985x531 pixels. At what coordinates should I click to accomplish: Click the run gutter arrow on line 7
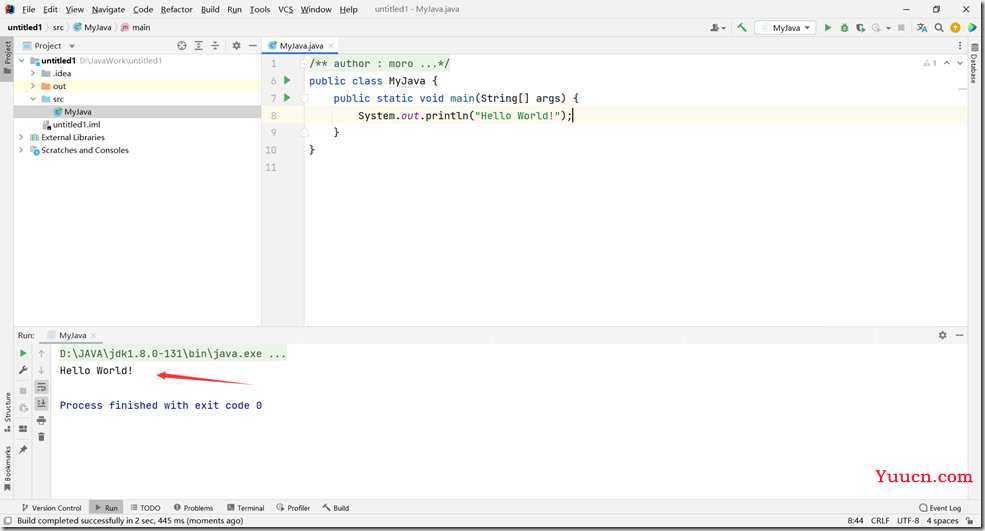click(287, 98)
